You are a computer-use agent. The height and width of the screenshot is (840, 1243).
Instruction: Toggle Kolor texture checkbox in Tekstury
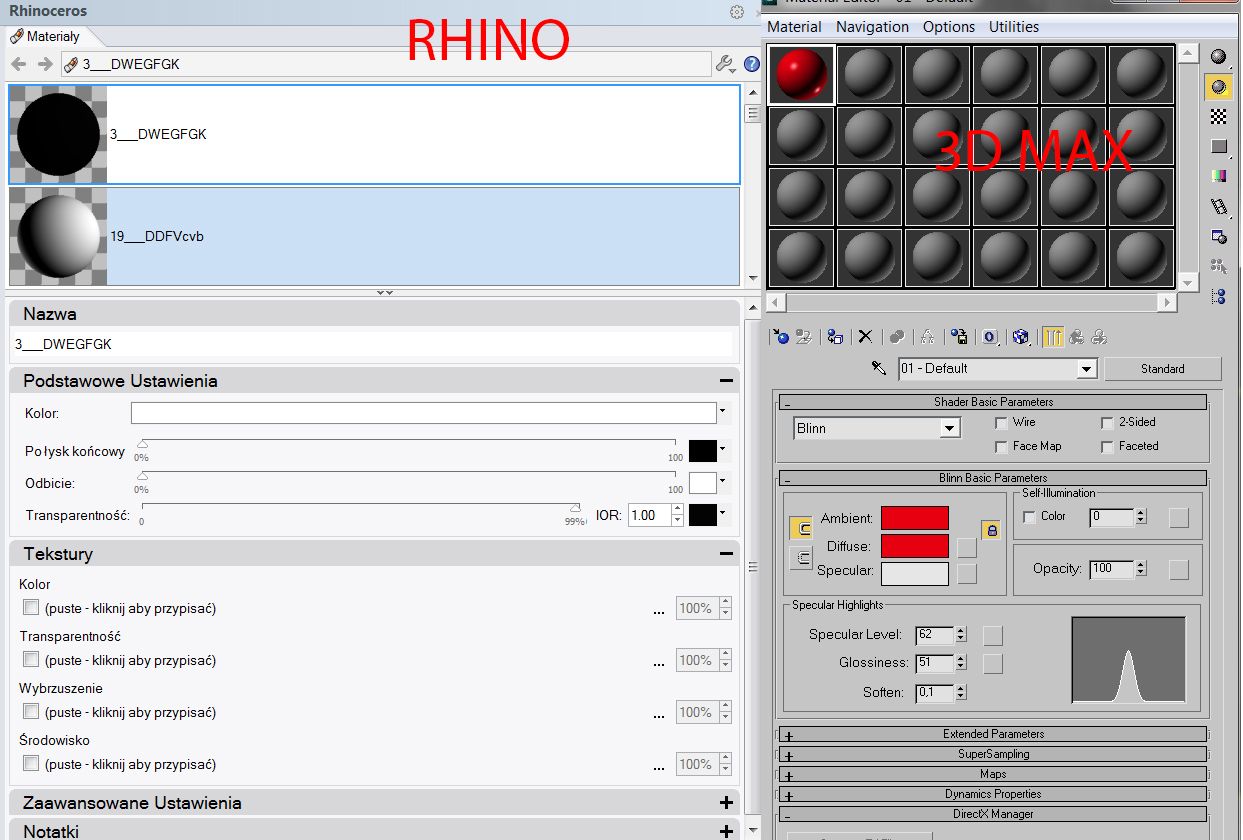tap(31, 607)
